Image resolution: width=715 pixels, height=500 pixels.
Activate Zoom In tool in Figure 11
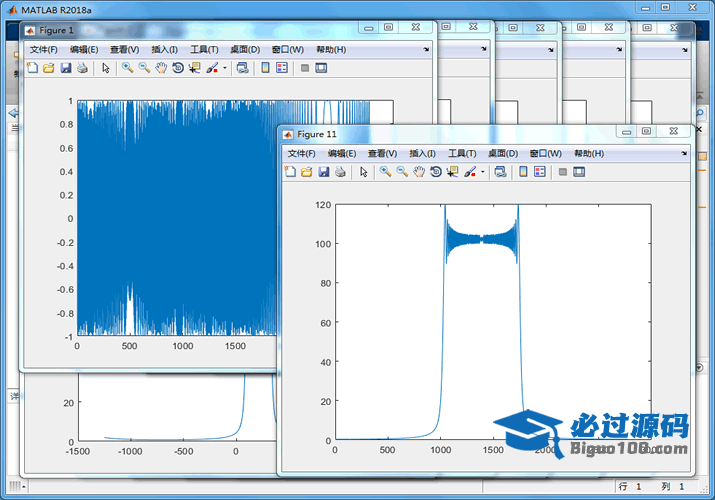(386, 172)
